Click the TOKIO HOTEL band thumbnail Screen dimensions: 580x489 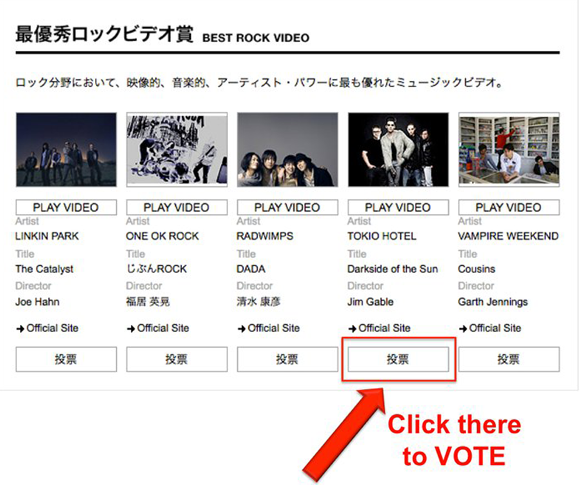398,150
